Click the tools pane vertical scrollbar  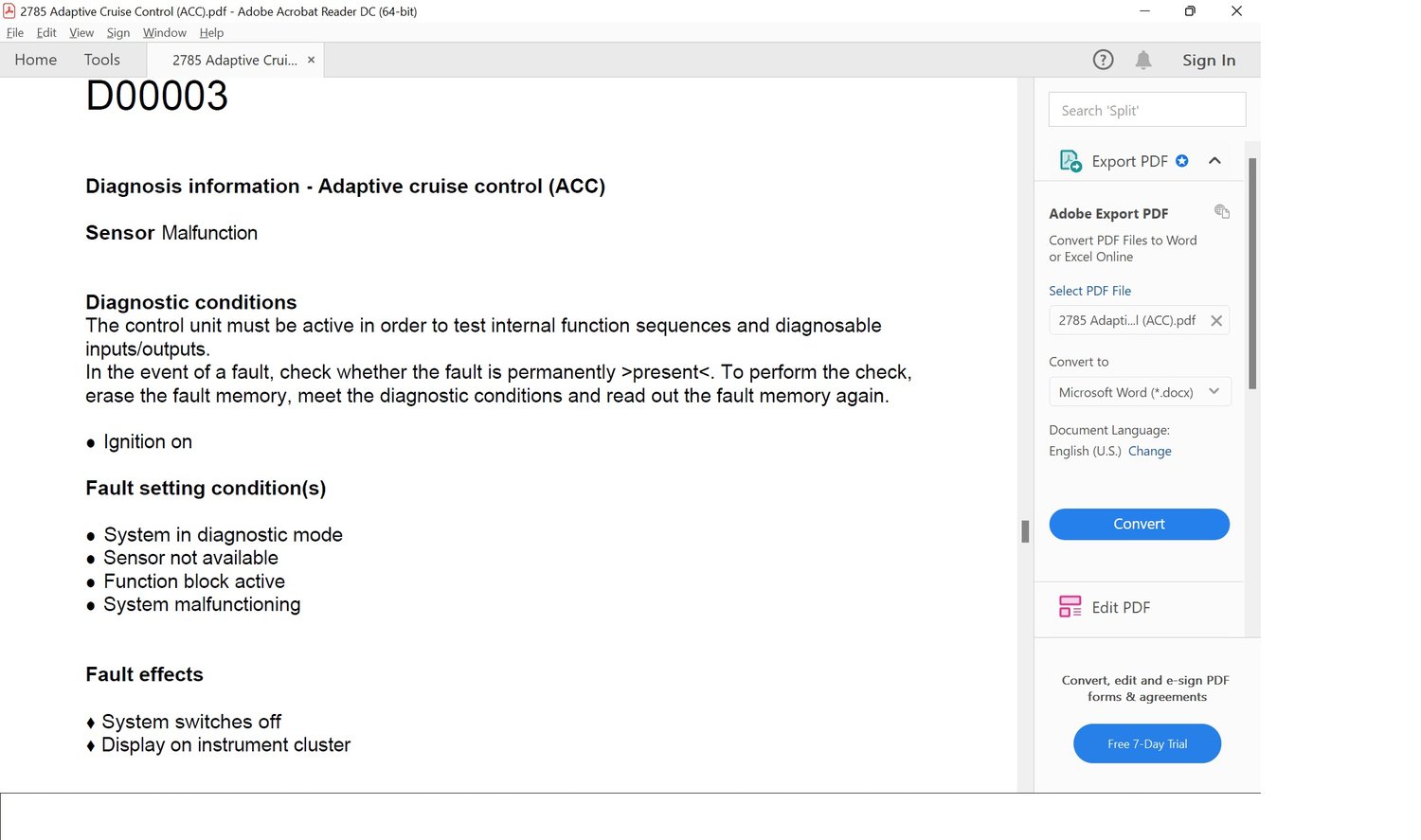tap(1252, 275)
